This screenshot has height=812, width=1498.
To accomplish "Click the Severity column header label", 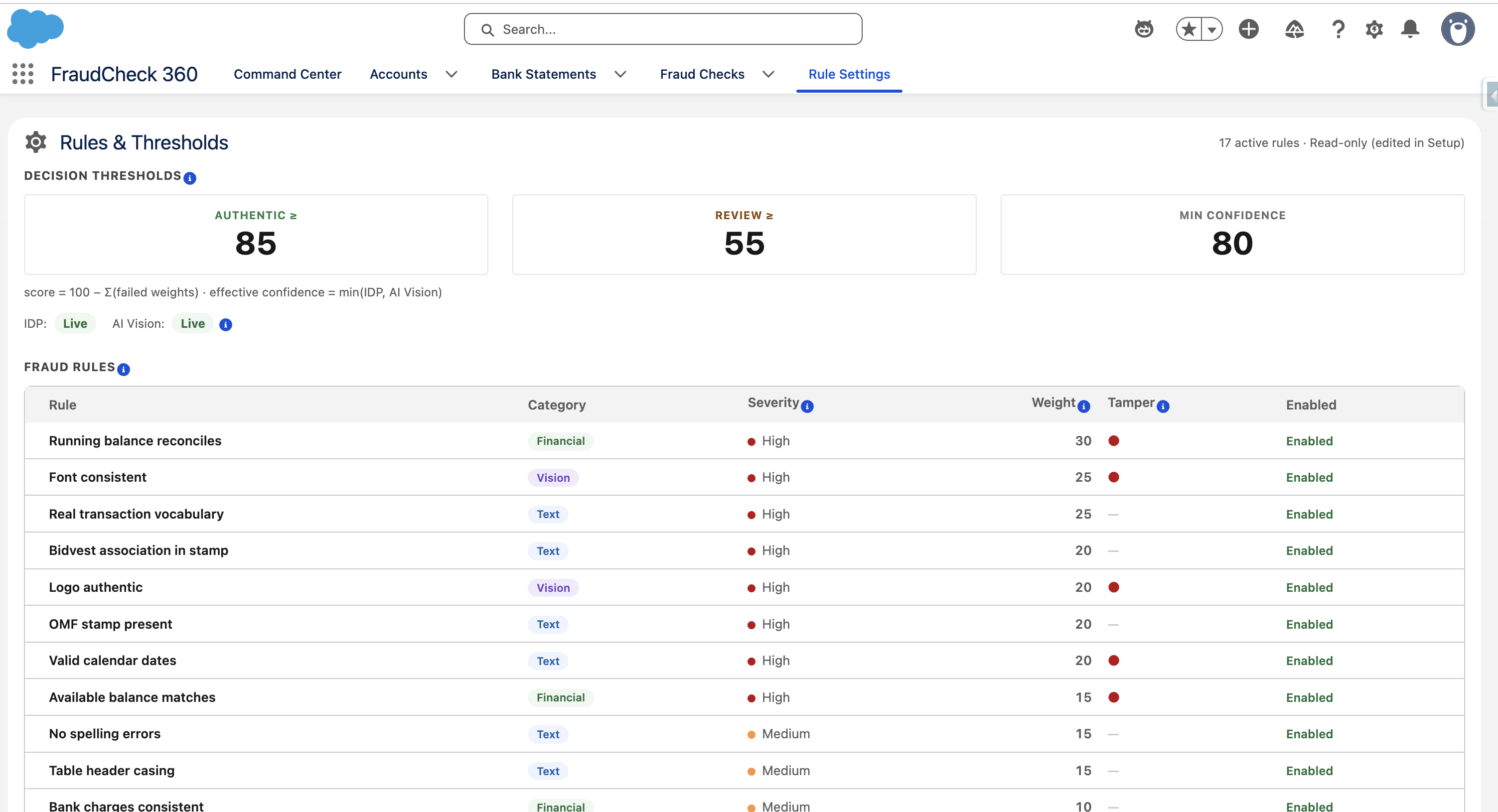I will click(773, 403).
